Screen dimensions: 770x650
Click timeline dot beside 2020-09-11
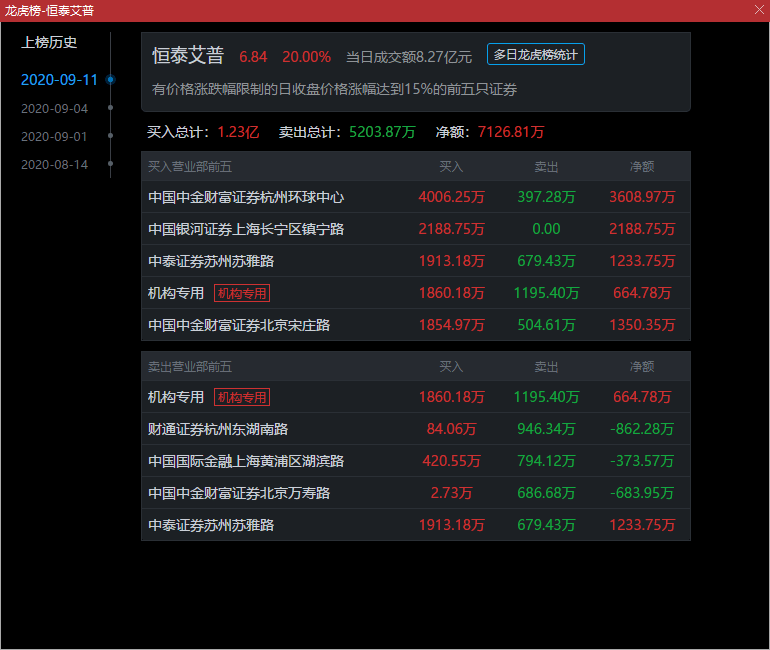point(110,79)
